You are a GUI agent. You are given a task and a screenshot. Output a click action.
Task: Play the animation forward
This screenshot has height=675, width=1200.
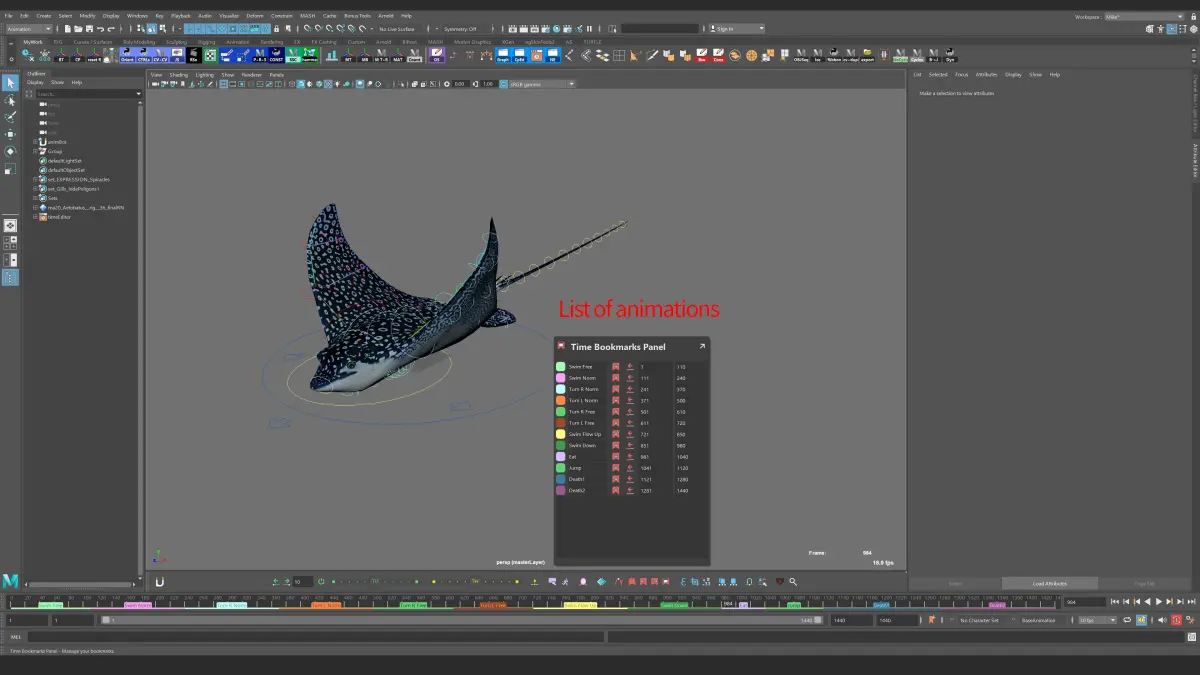click(1159, 602)
